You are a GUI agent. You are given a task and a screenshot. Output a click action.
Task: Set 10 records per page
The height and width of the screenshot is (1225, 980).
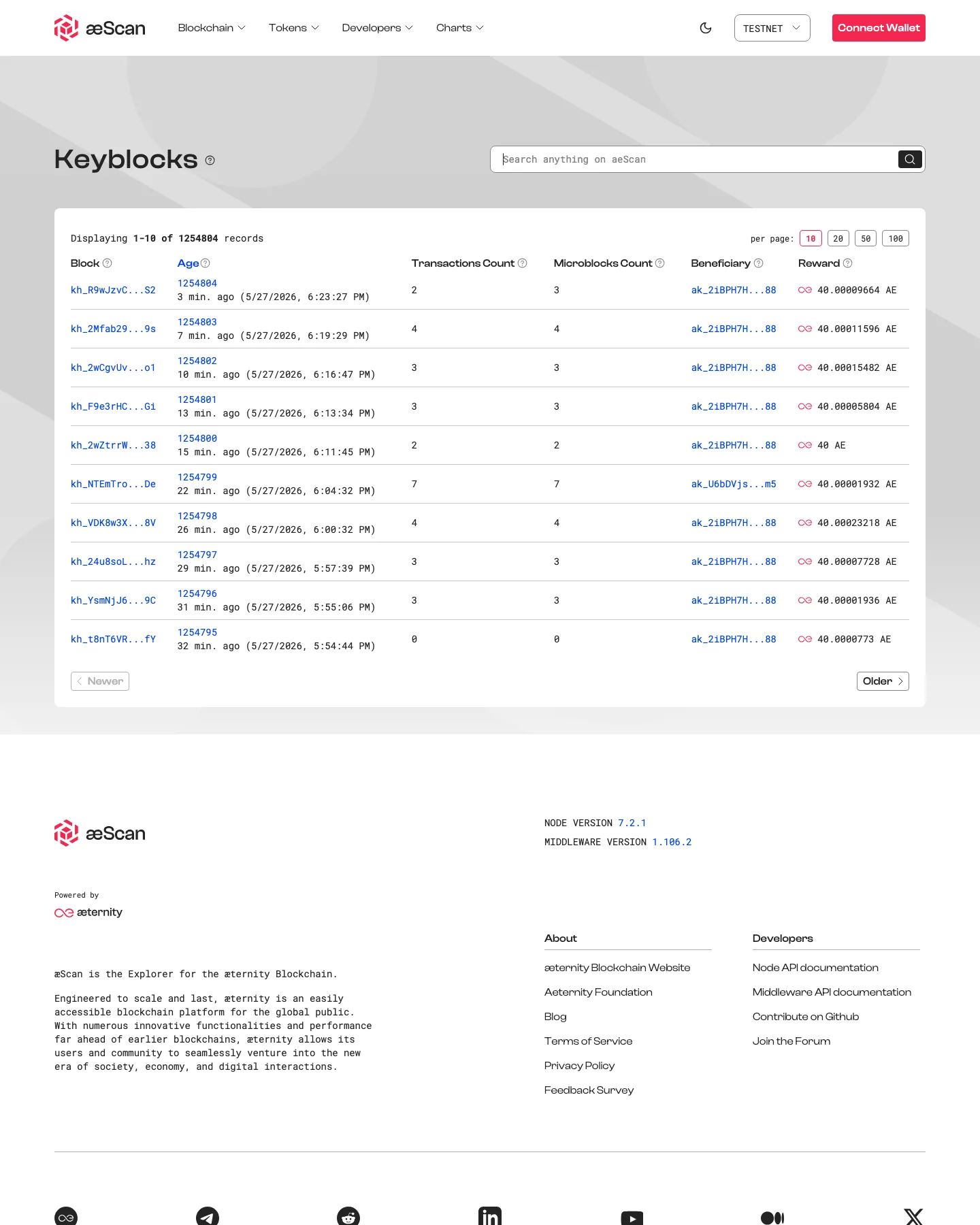point(811,239)
